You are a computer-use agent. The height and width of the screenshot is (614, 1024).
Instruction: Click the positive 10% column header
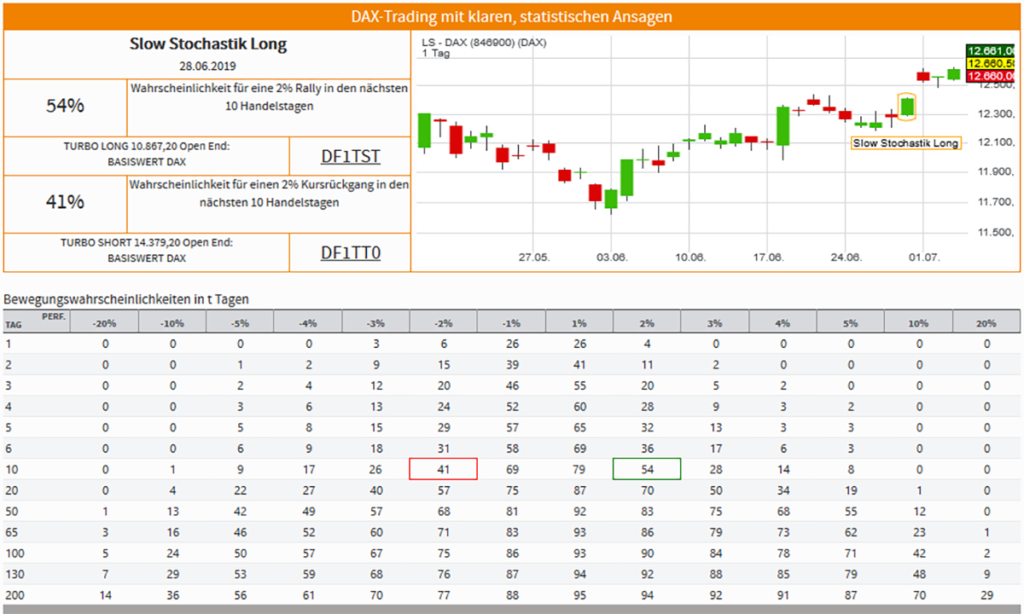918,323
